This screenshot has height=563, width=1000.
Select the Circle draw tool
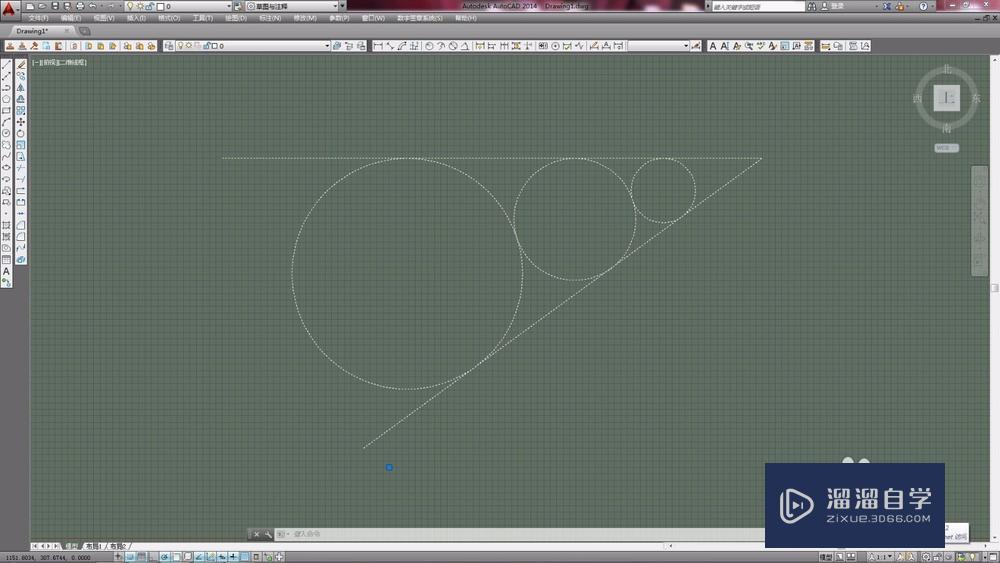6,133
